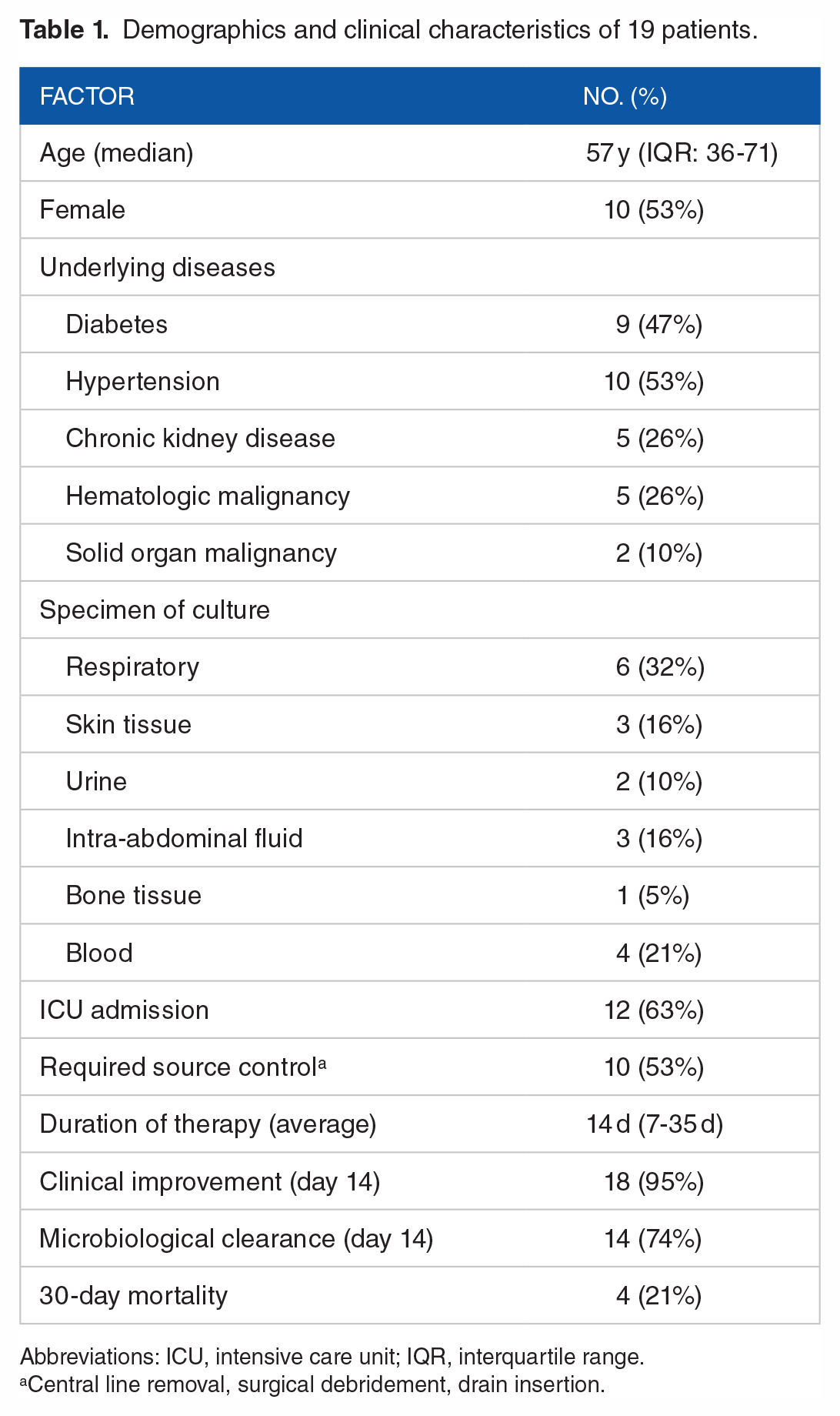Select the Diabetes 9 (47%) value
The height and width of the screenshot is (1416, 840).
tap(659, 325)
